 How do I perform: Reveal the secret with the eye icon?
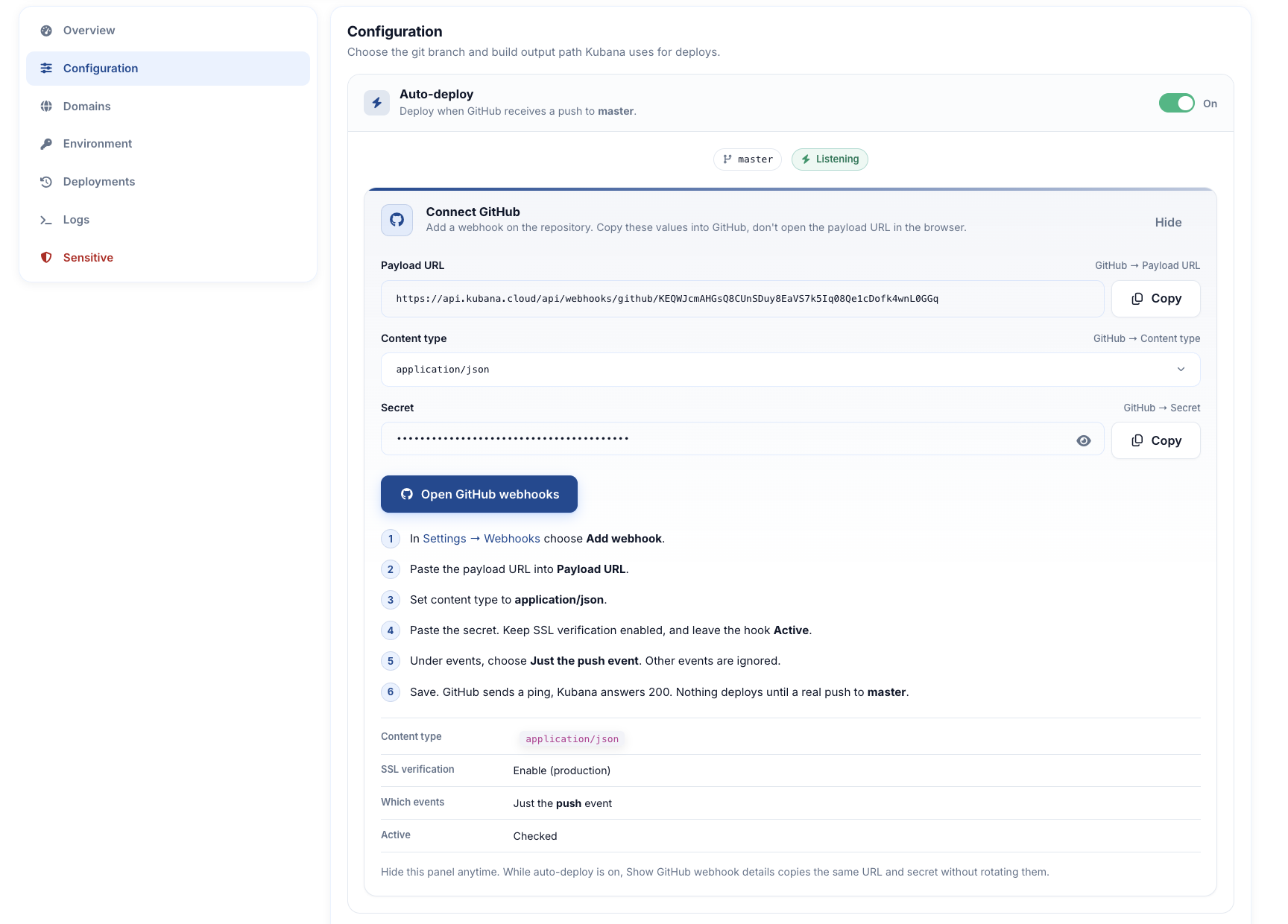pos(1084,441)
